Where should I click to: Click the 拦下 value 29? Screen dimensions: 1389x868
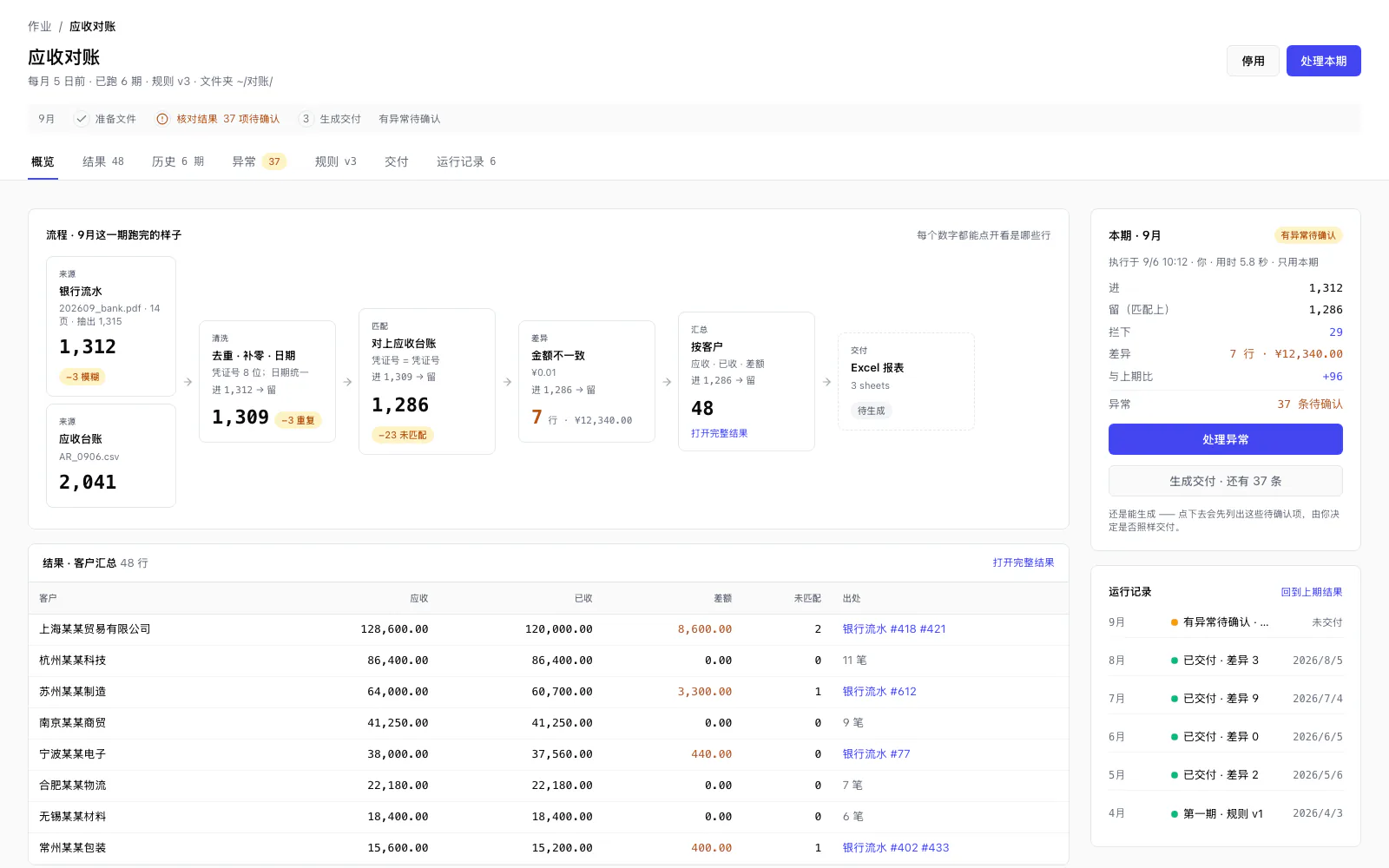pyautogui.click(x=1336, y=332)
